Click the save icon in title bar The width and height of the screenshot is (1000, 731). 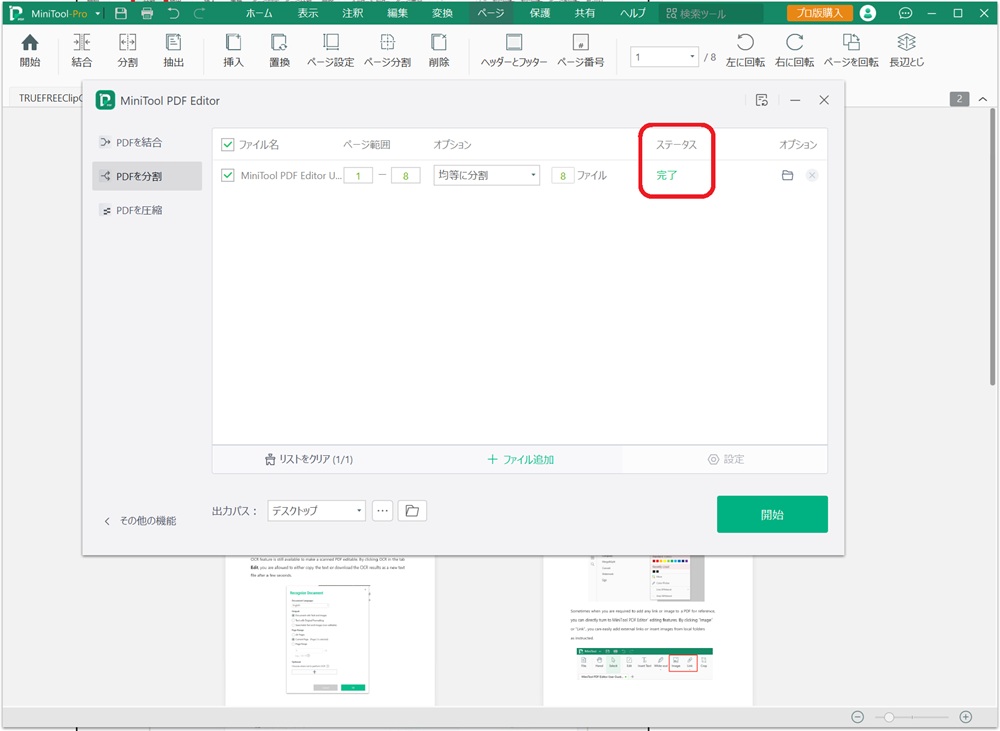tap(121, 13)
